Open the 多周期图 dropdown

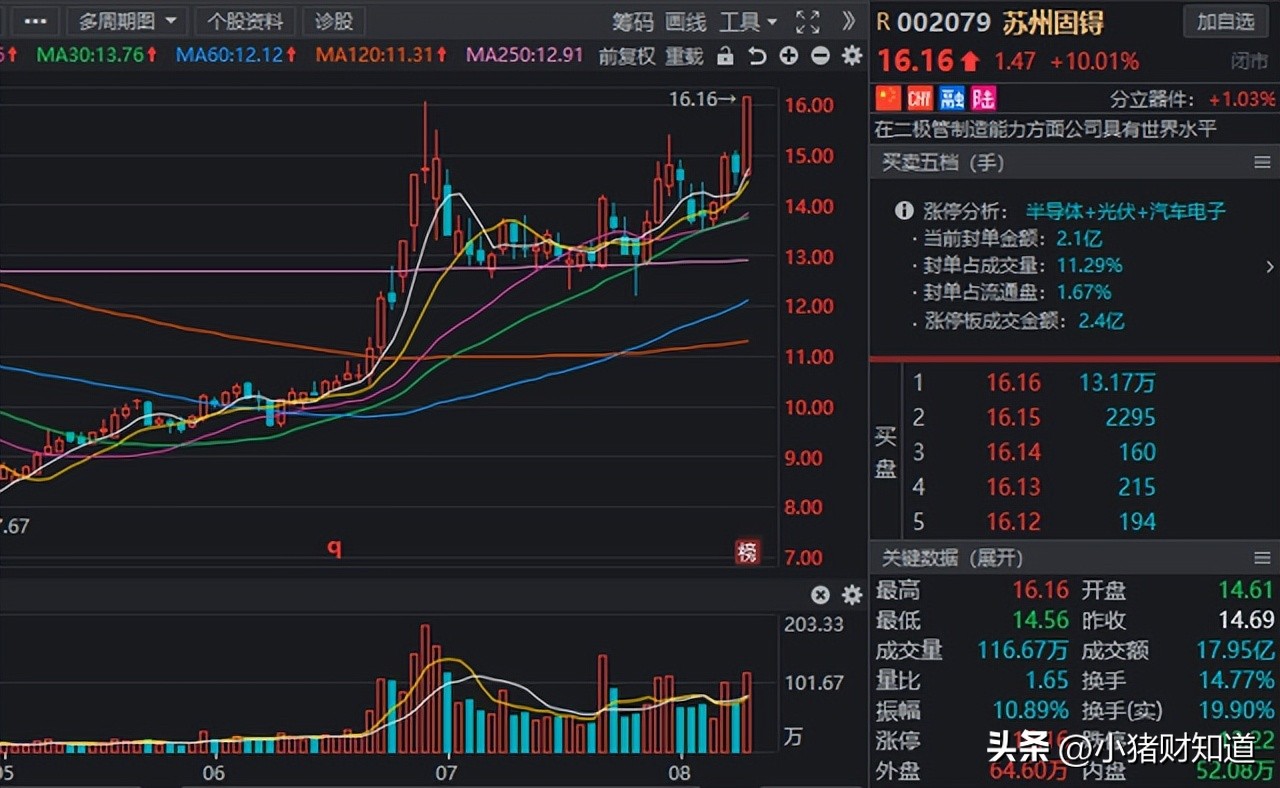pos(127,21)
